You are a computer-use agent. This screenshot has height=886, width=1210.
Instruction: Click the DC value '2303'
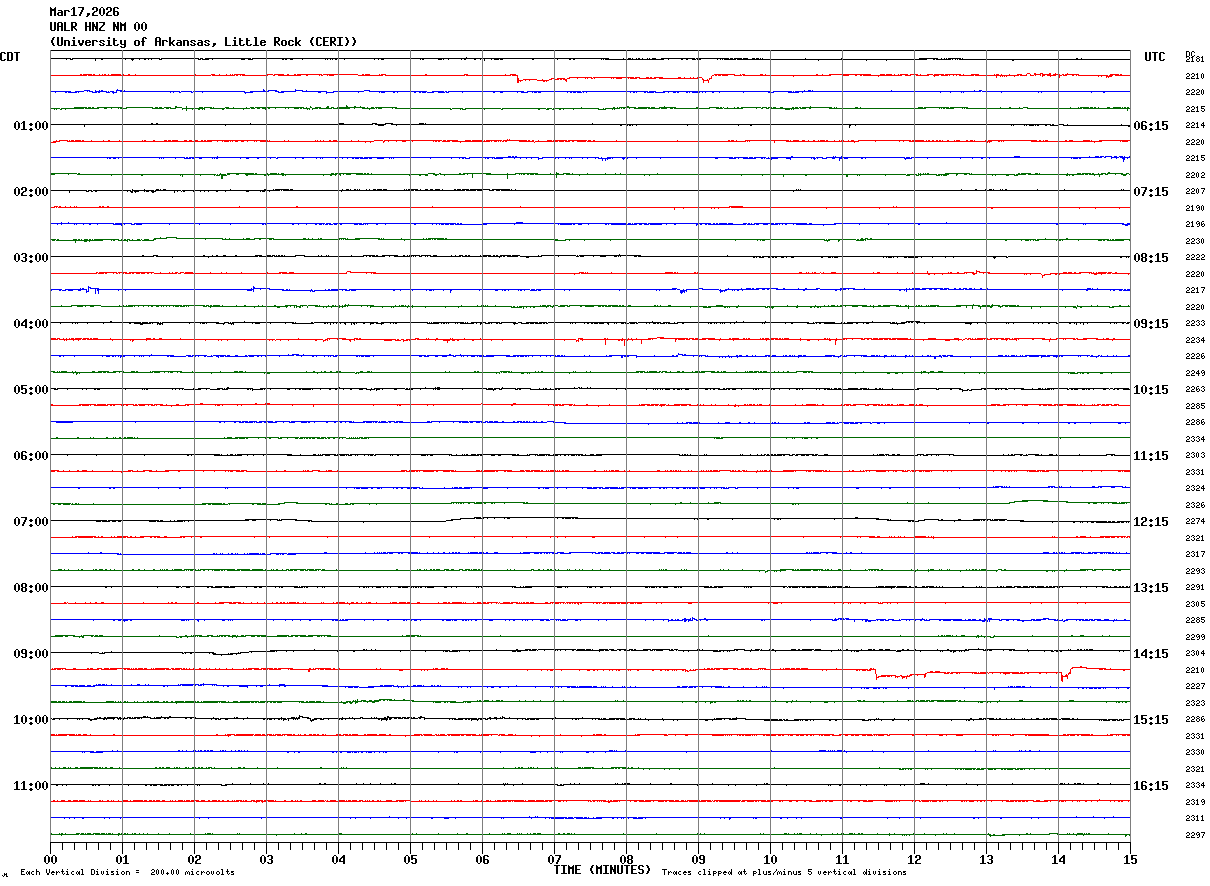coord(1194,456)
